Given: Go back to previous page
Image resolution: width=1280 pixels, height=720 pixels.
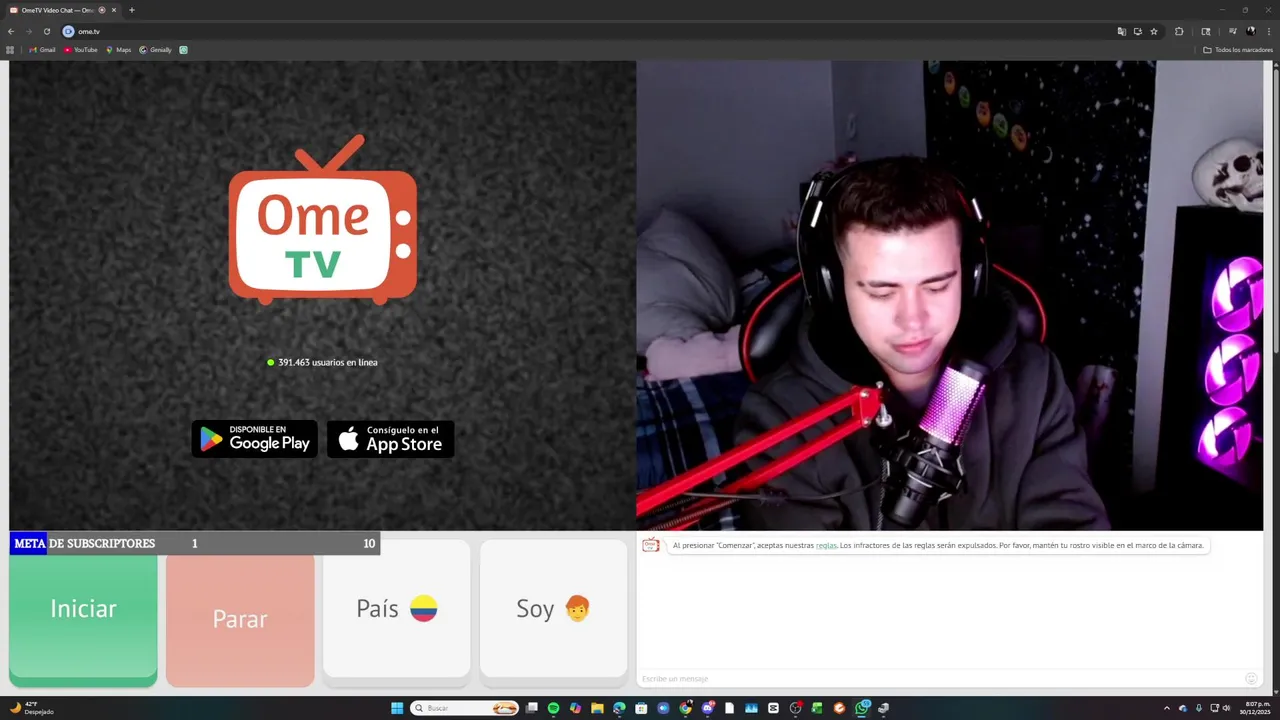Looking at the screenshot, I should pos(11,31).
